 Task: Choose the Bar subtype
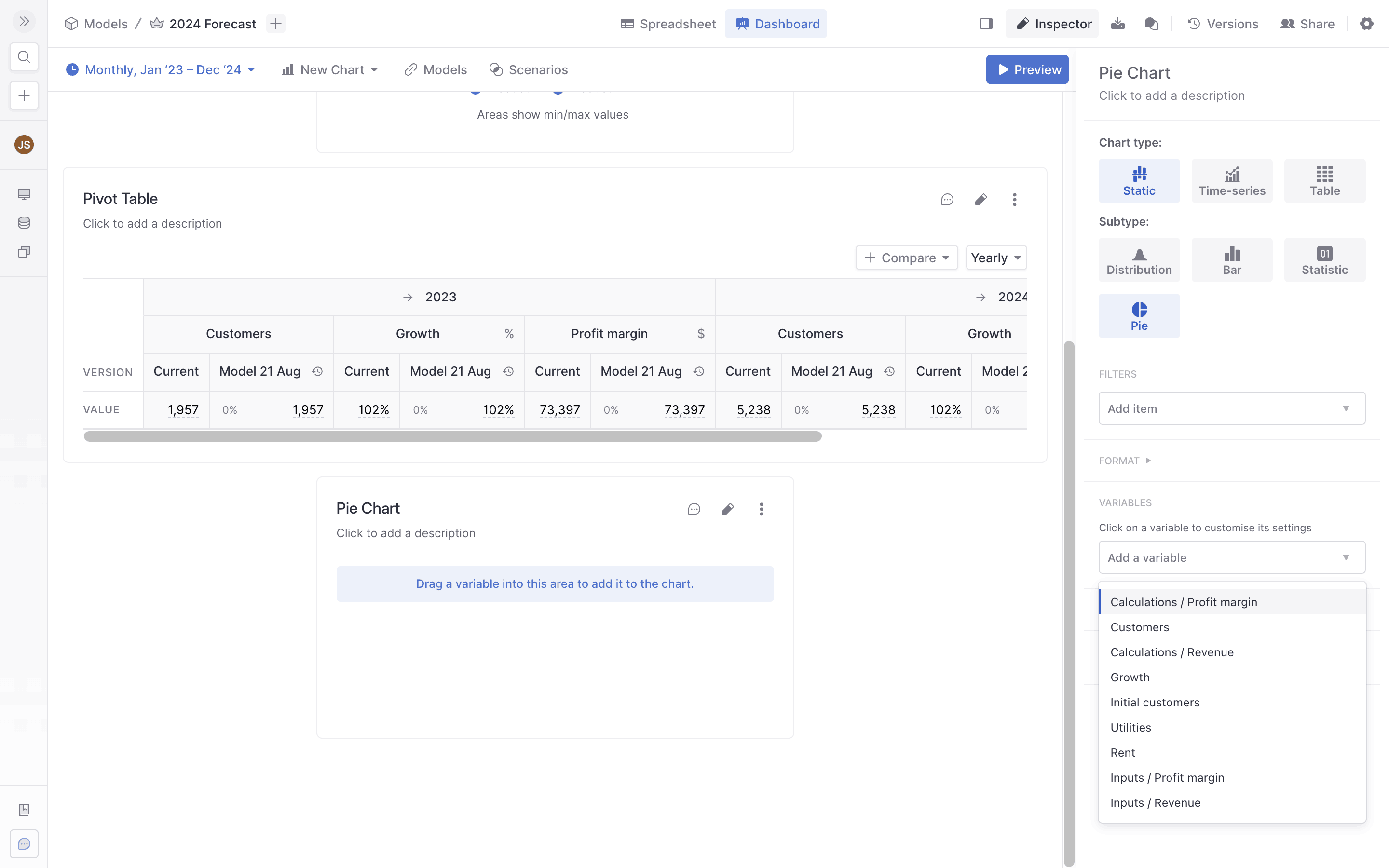1232,260
